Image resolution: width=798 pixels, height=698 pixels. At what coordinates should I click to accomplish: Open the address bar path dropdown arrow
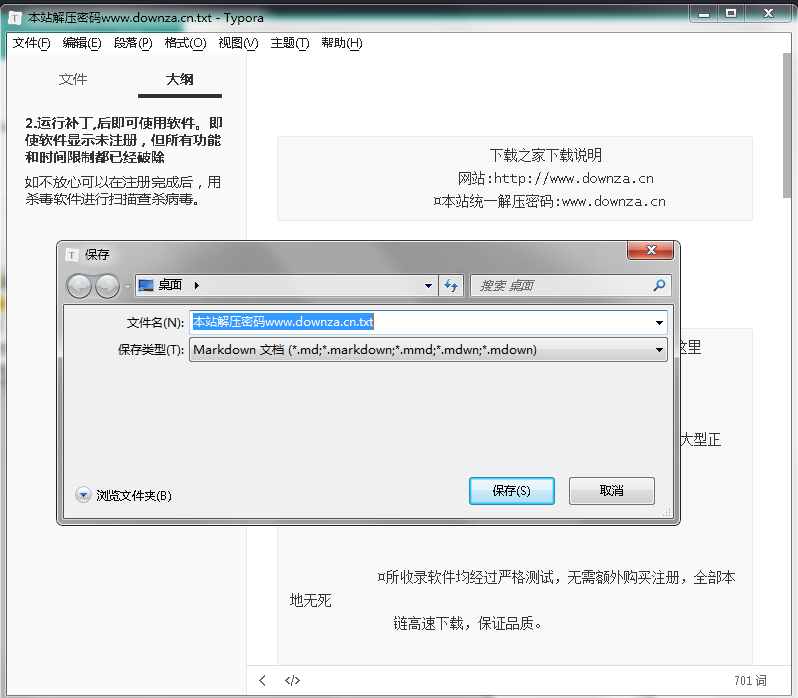(x=428, y=285)
